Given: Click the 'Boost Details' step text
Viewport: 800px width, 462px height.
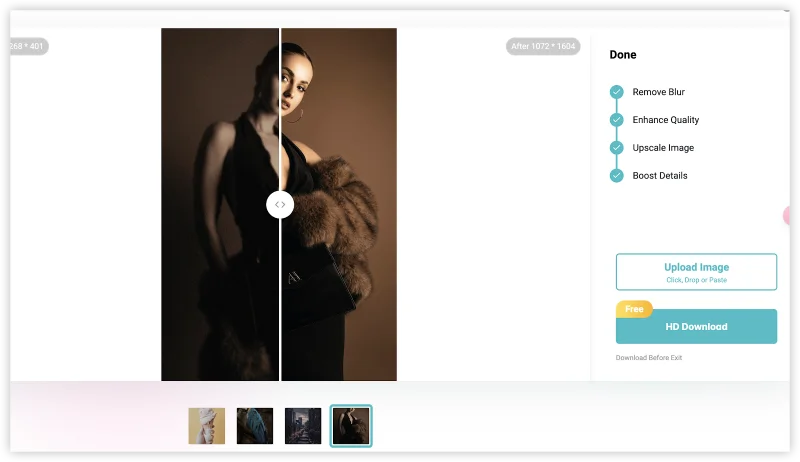Looking at the screenshot, I should [660, 175].
